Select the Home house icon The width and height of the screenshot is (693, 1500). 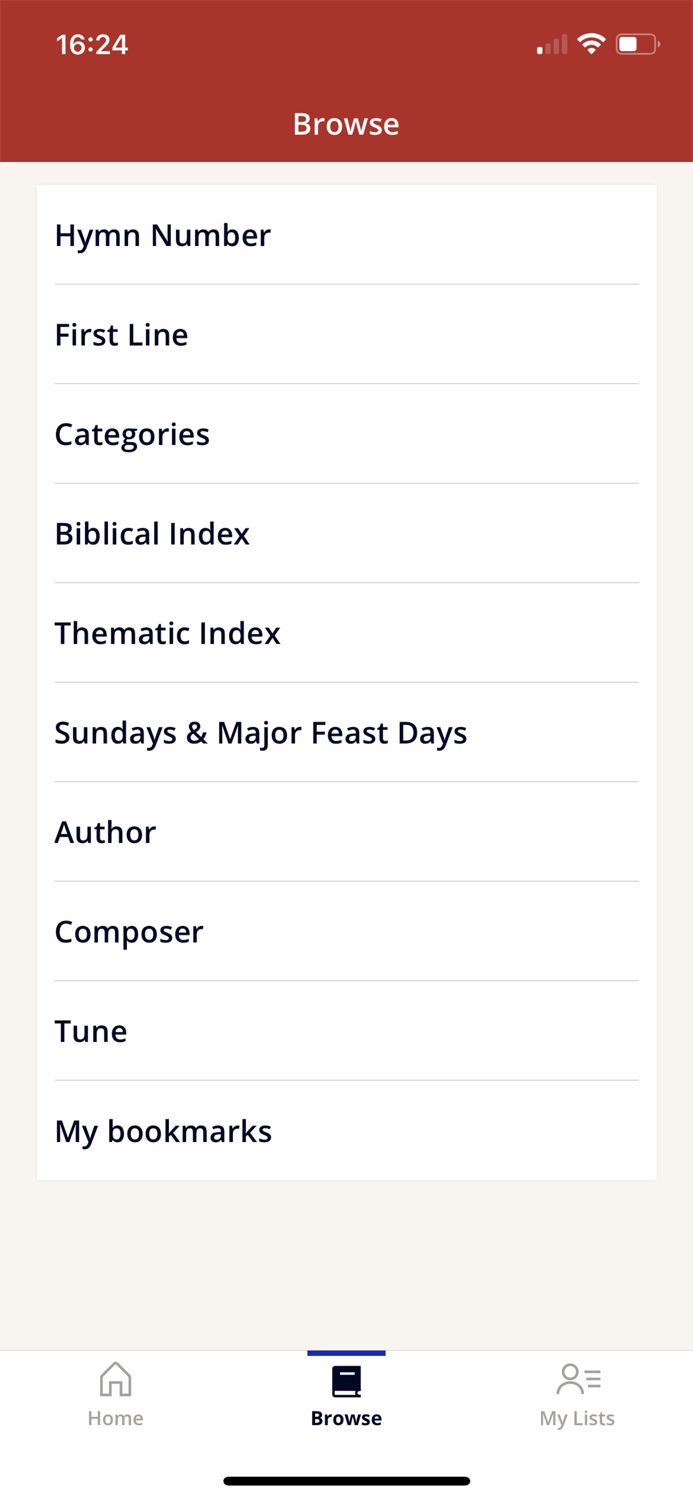click(115, 1379)
